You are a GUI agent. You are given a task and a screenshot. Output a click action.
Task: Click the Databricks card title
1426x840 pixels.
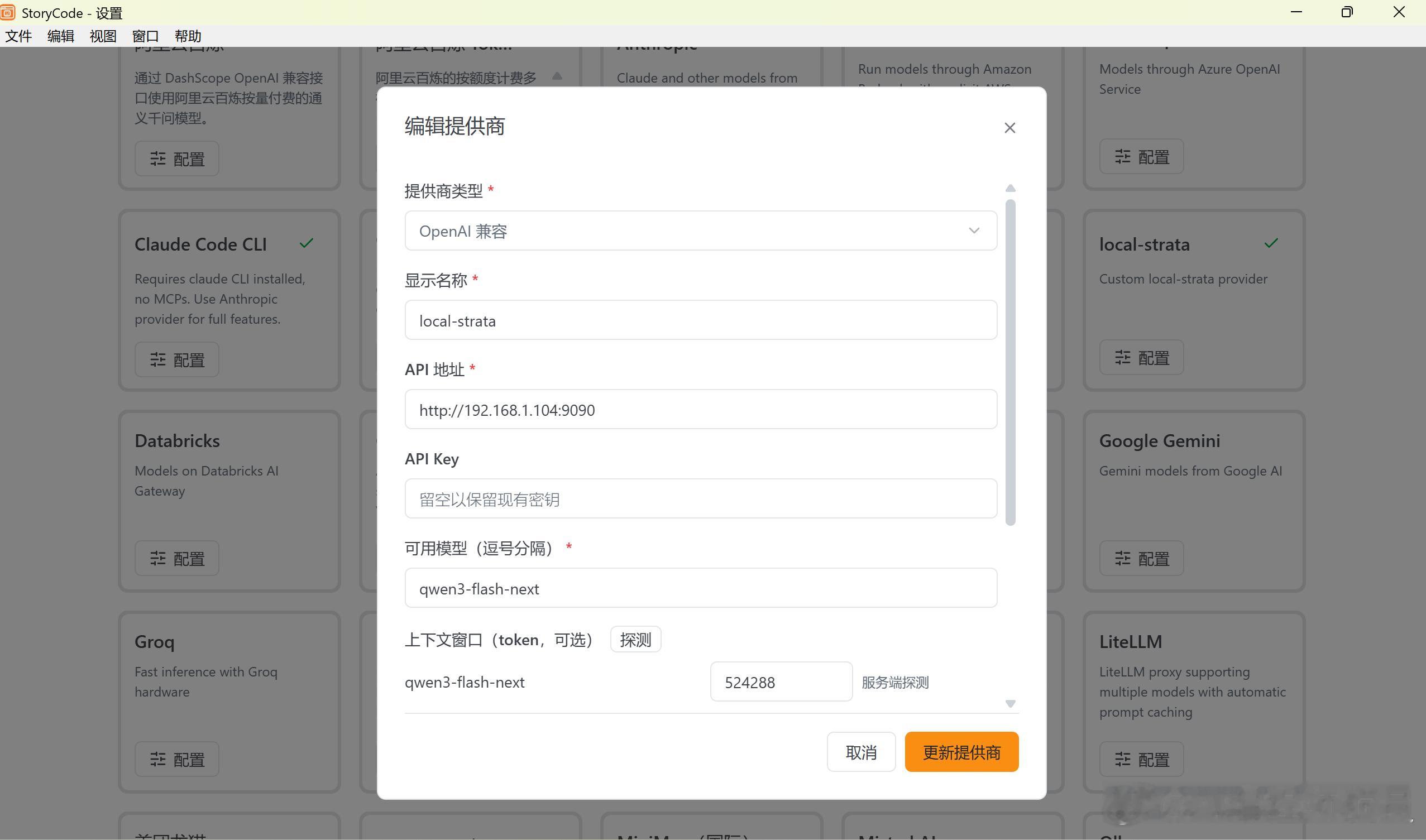[177, 441]
